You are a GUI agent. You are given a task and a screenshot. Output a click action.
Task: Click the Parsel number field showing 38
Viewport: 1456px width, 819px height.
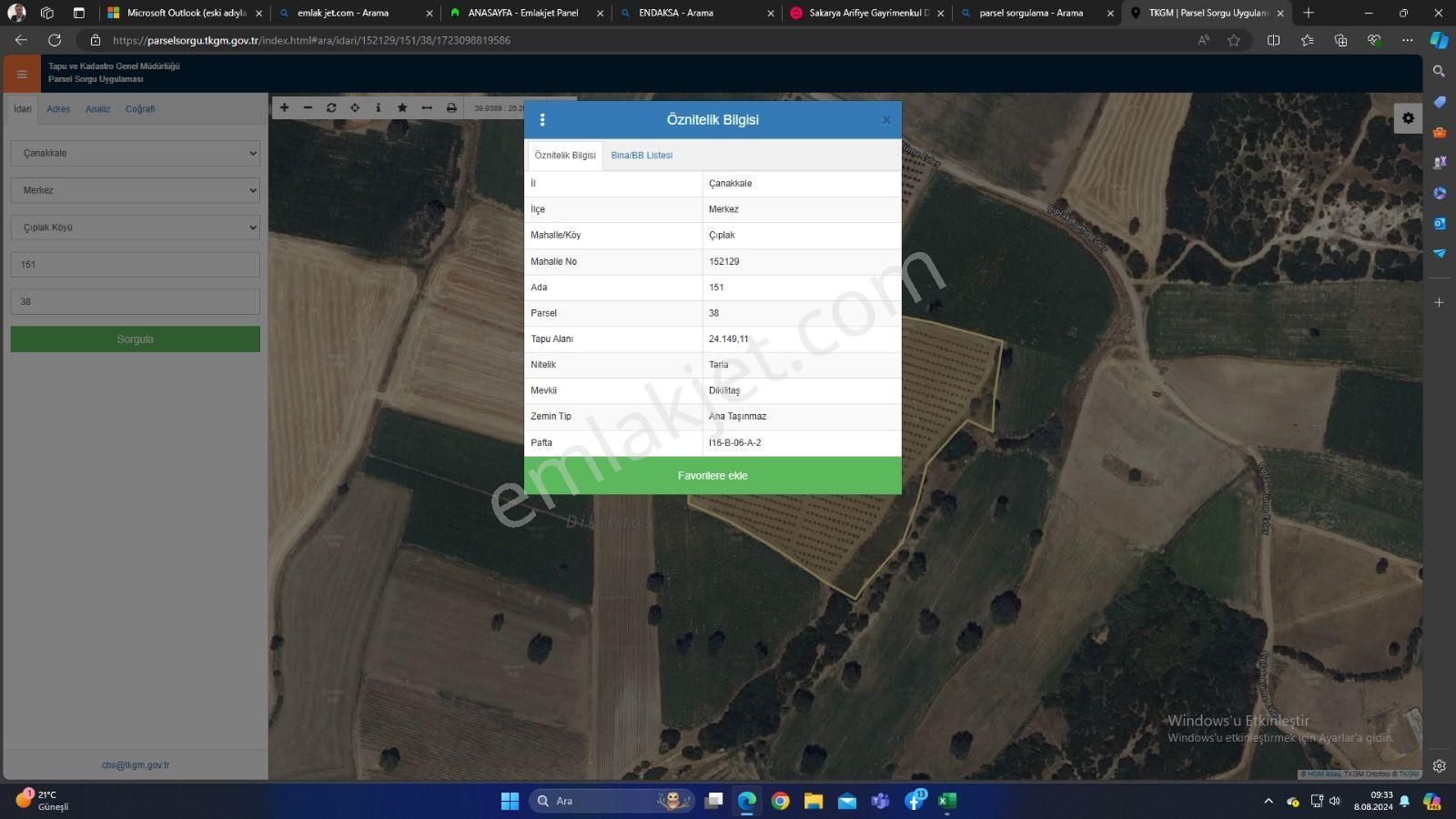[x=136, y=302]
